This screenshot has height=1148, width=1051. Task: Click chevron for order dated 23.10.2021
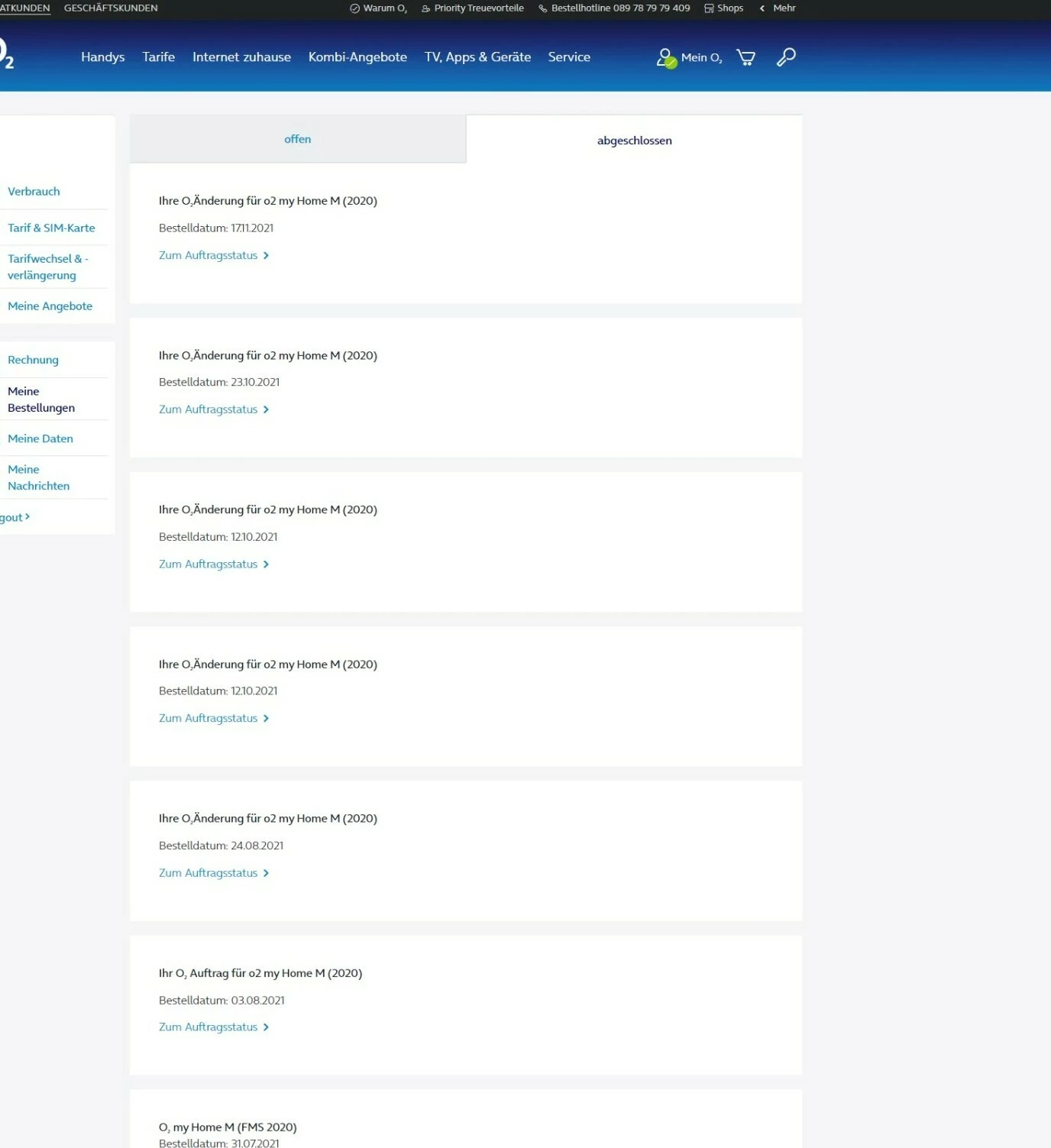click(x=266, y=410)
